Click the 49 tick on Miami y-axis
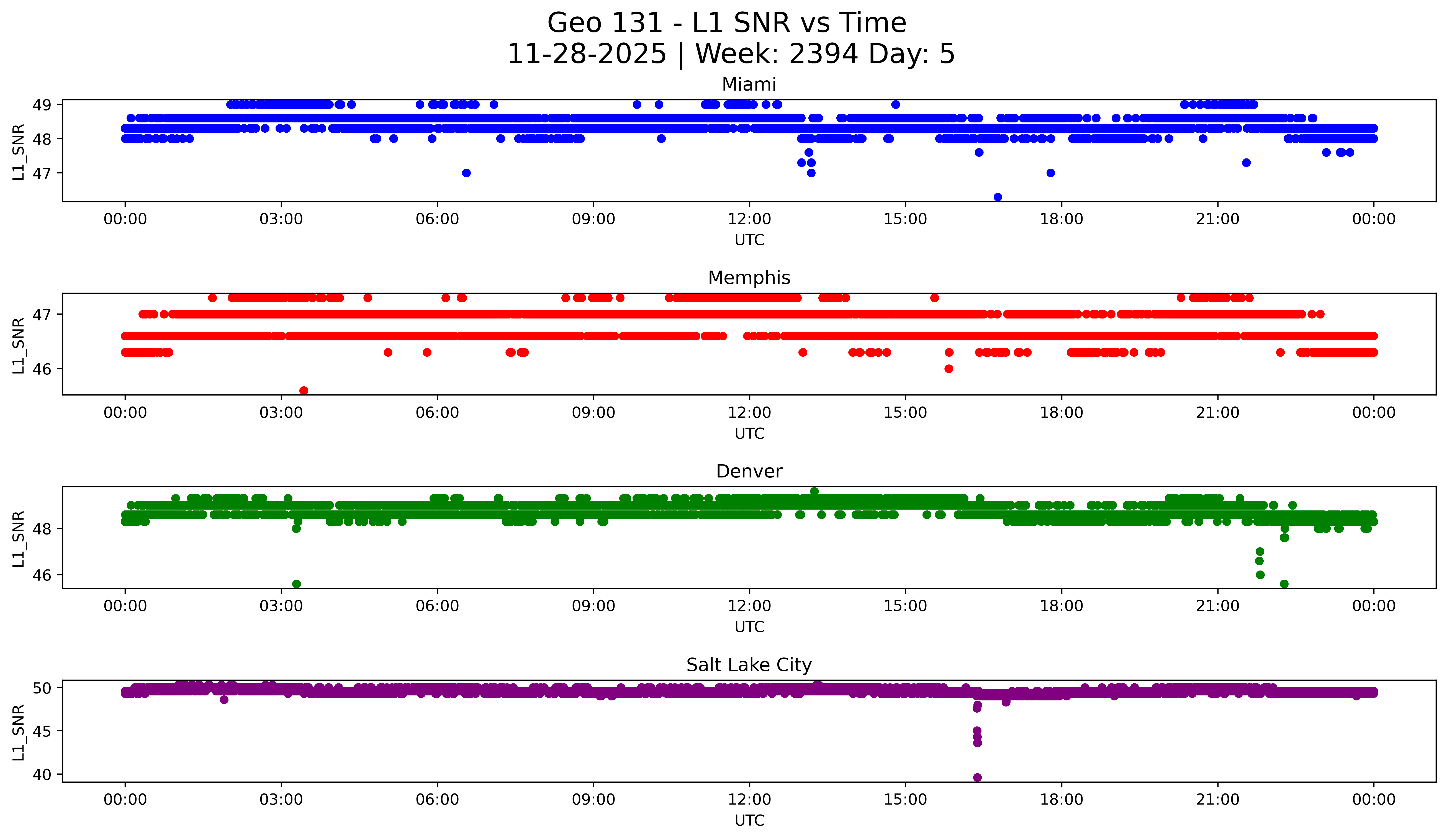Screen dimensions: 1447x840 (x=41, y=104)
